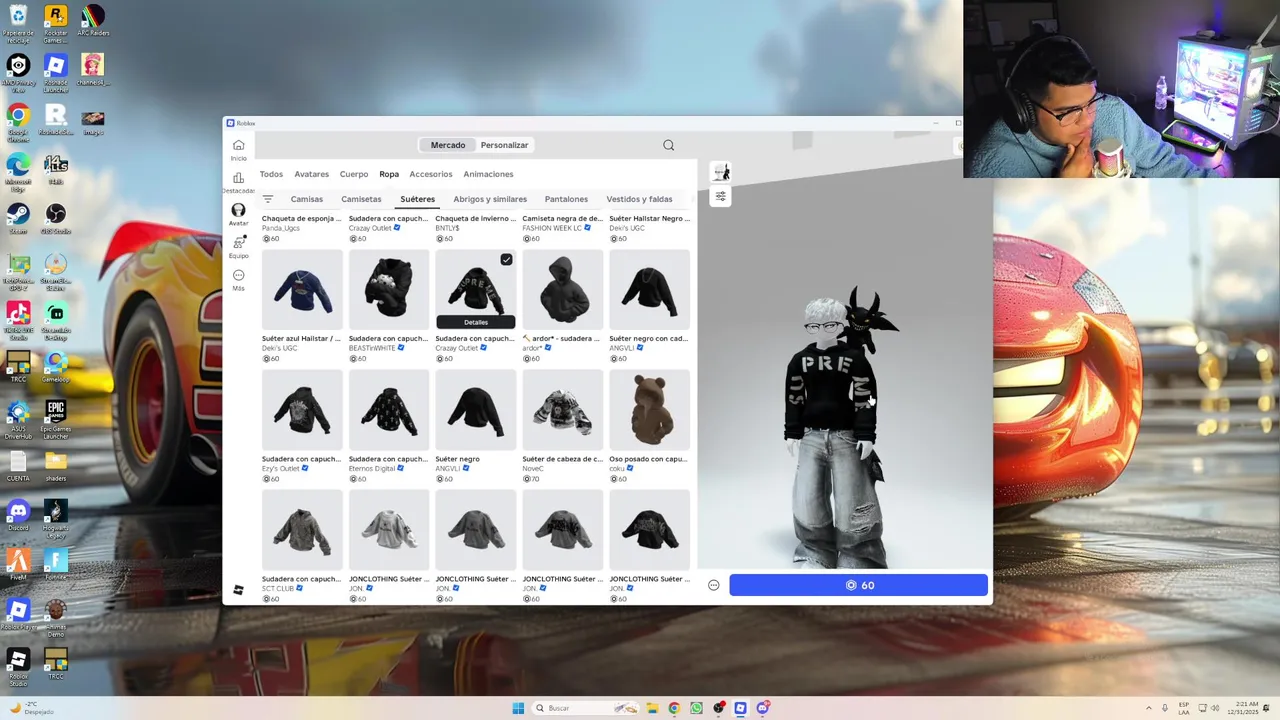Screen dimensions: 1280x720
Task: Select the Suéter azul Hailstar thumbnail
Action: (302, 289)
